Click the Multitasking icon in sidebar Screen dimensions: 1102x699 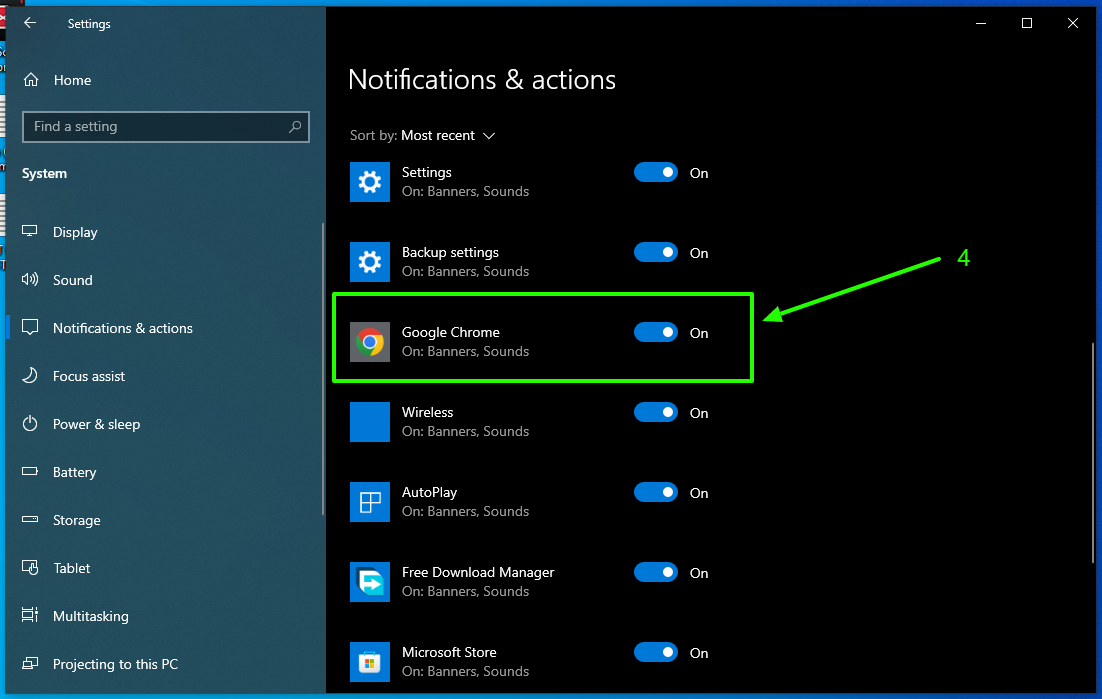(30, 615)
